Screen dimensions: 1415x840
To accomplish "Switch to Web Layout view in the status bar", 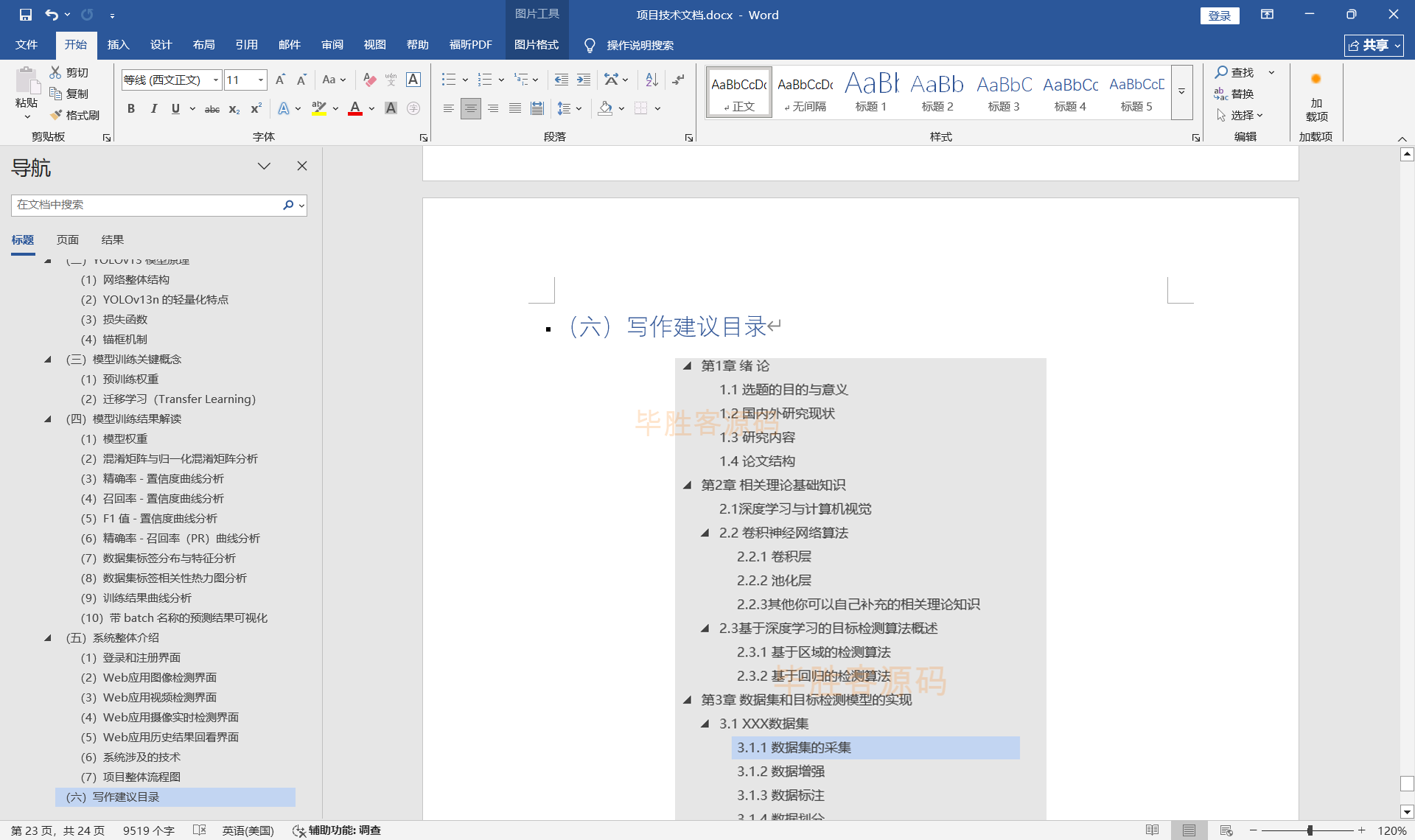I will tap(1226, 830).
